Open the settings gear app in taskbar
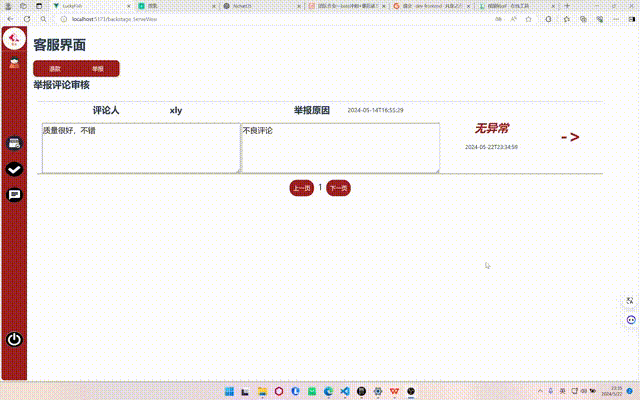Screen dimensions: 640x400 pos(378,391)
